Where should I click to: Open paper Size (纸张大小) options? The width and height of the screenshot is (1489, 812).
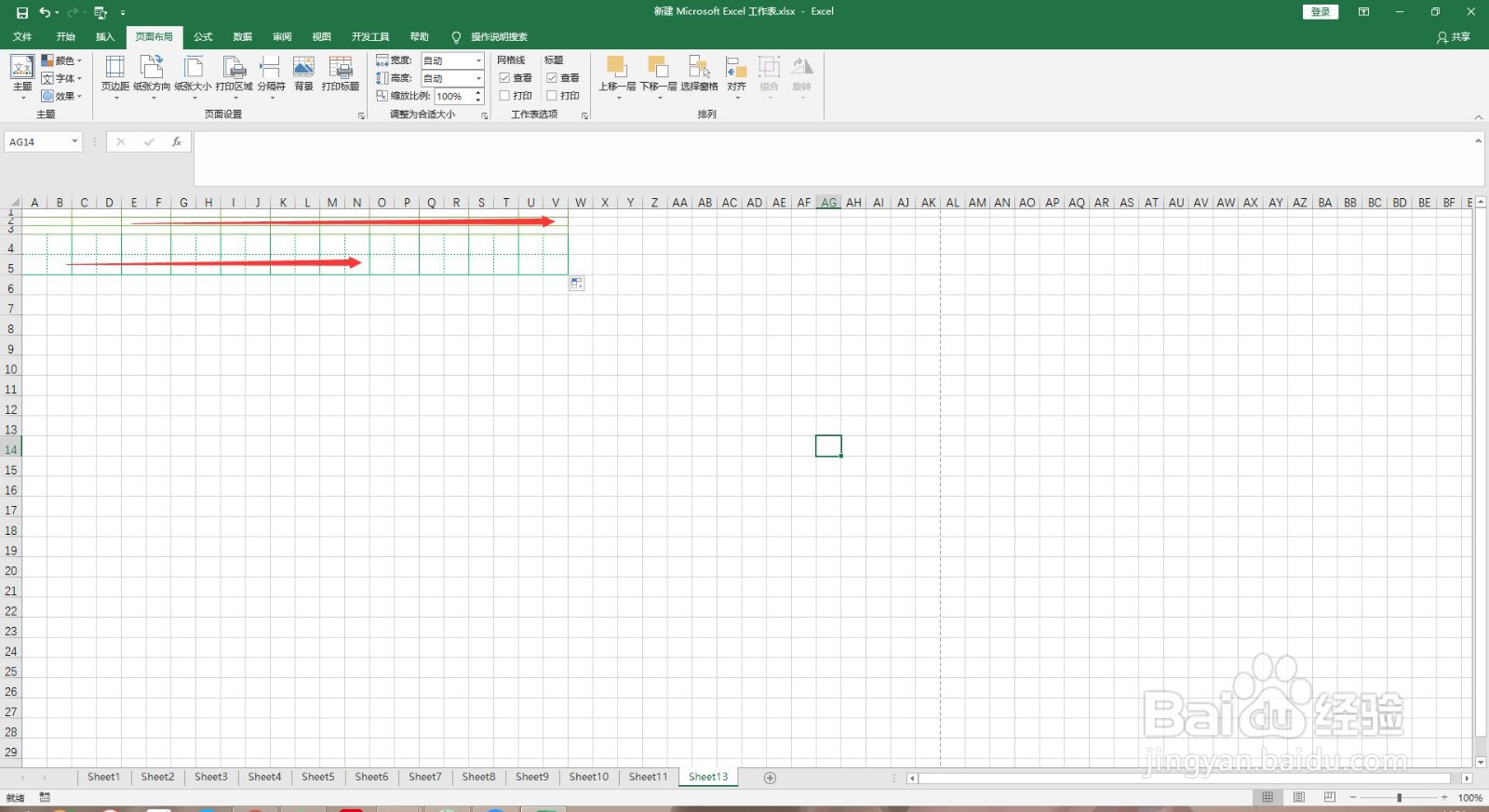(x=193, y=77)
